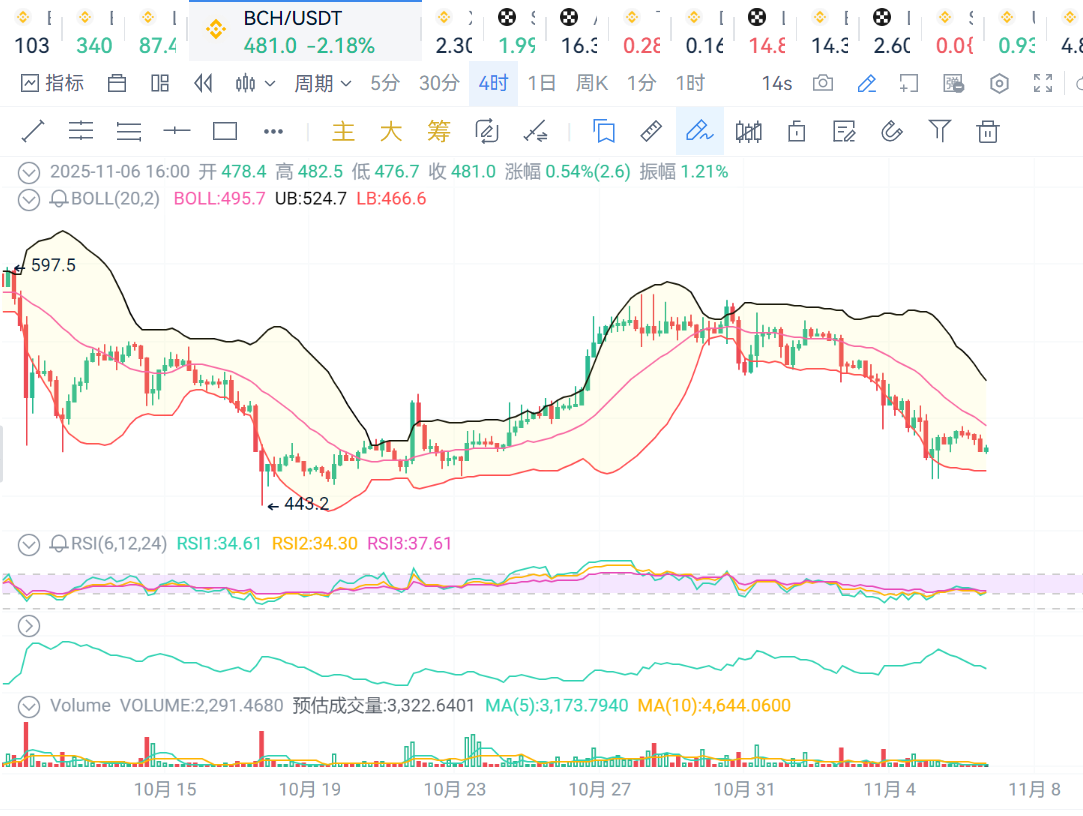
Task: Toggle the freehand brush drawing mode
Action: click(699, 131)
